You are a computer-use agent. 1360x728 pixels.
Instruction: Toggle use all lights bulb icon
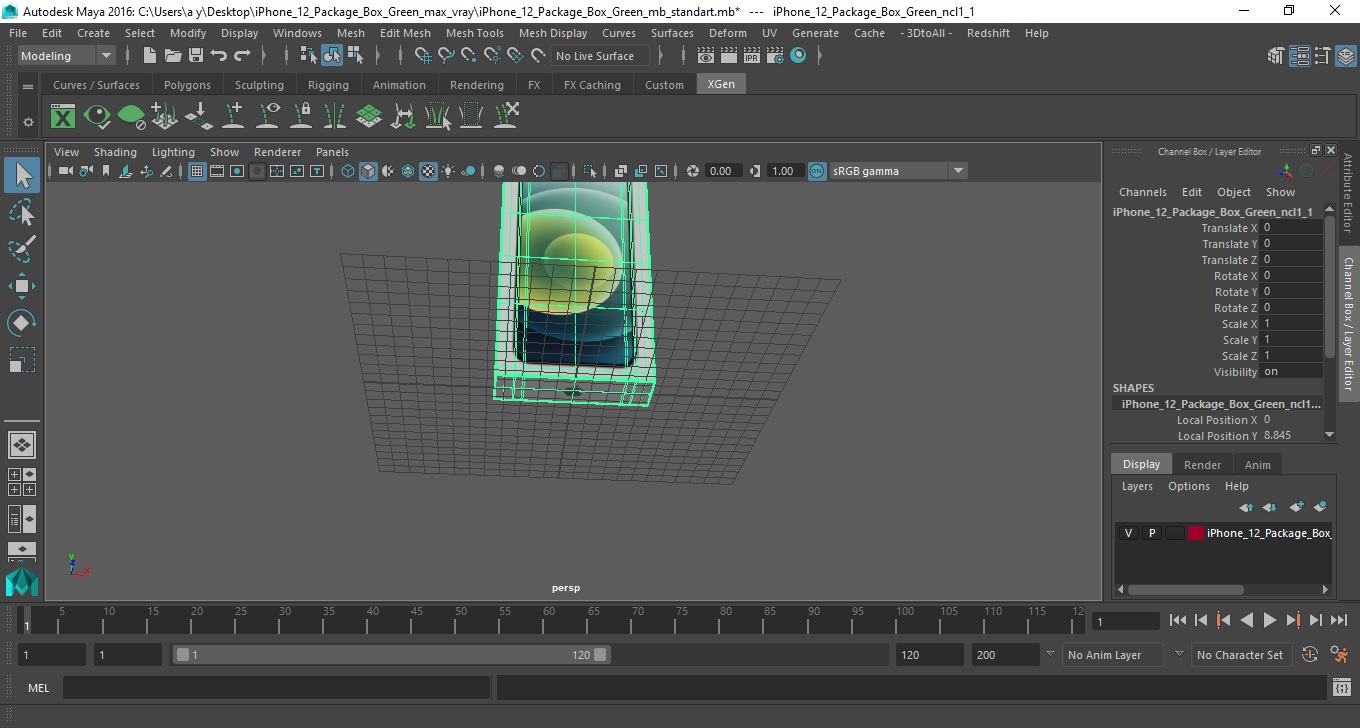448,171
